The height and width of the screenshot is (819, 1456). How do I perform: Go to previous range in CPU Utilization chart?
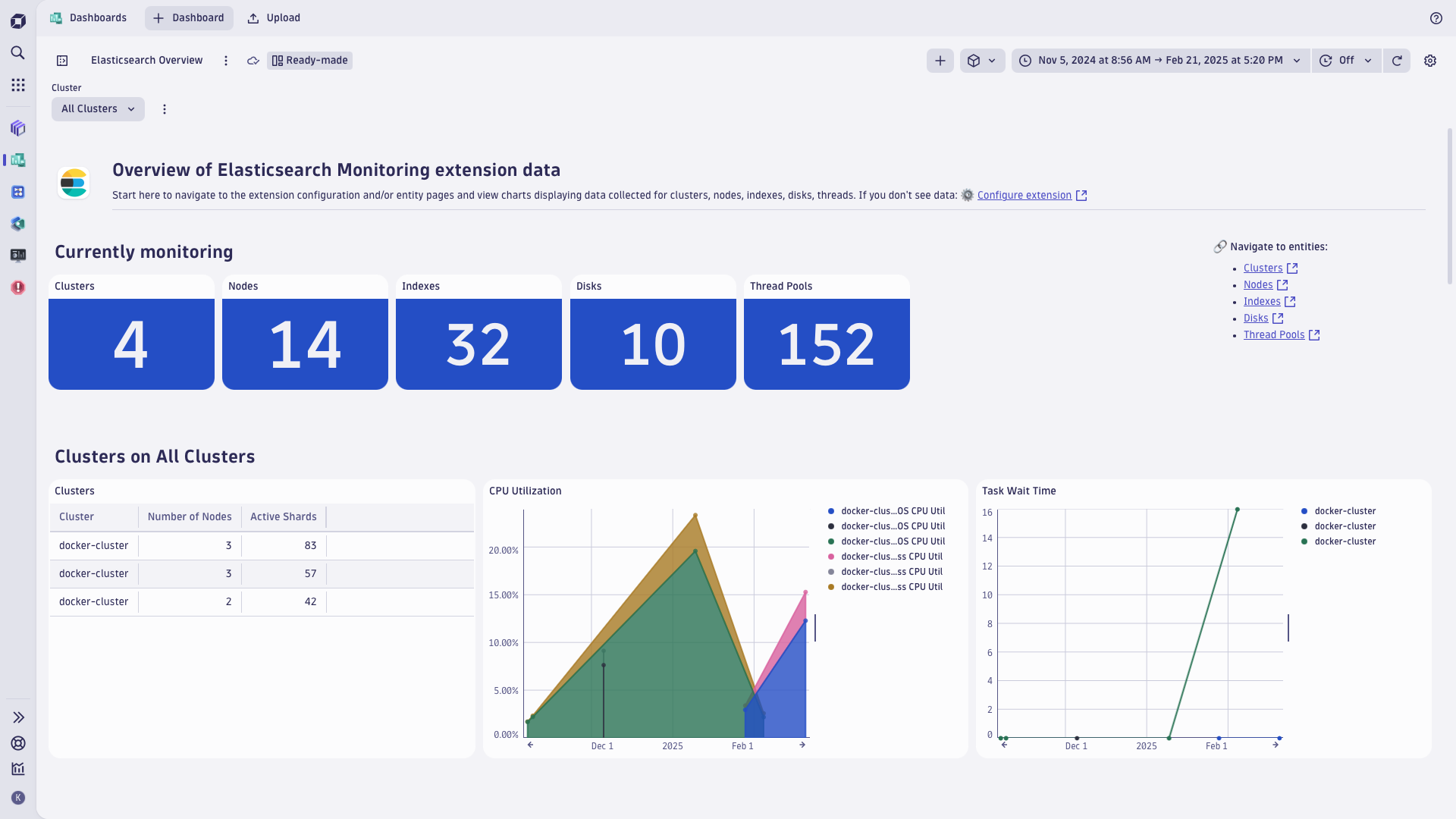click(531, 745)
